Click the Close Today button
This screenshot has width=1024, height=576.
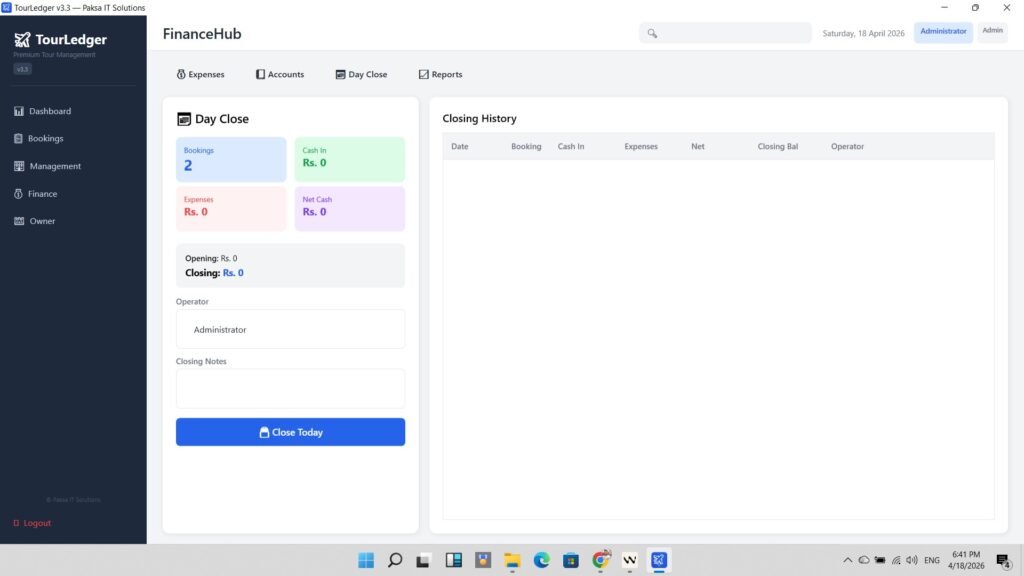290,432
